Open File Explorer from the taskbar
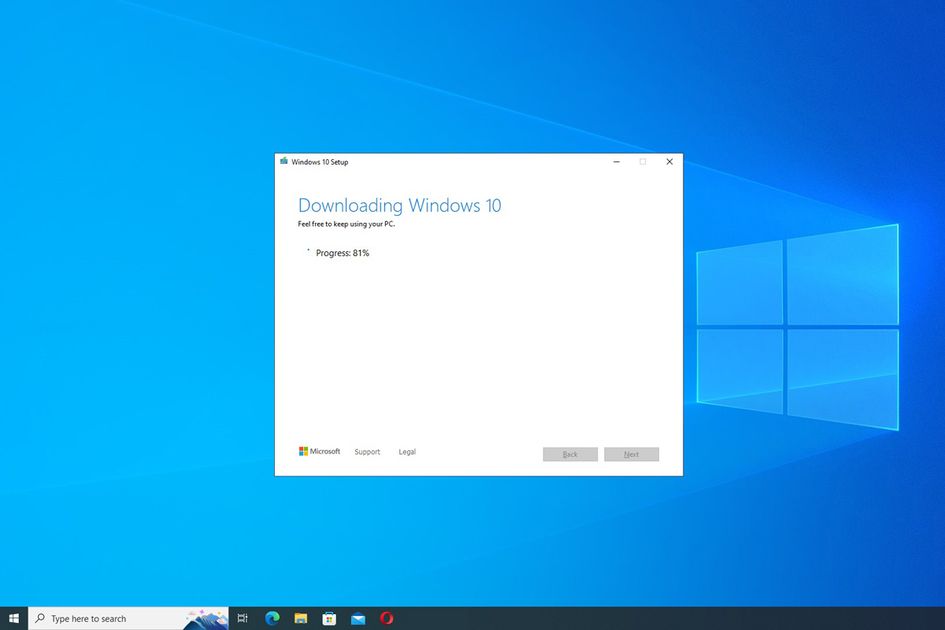This screenshot has width=945, height=630. 301,619
